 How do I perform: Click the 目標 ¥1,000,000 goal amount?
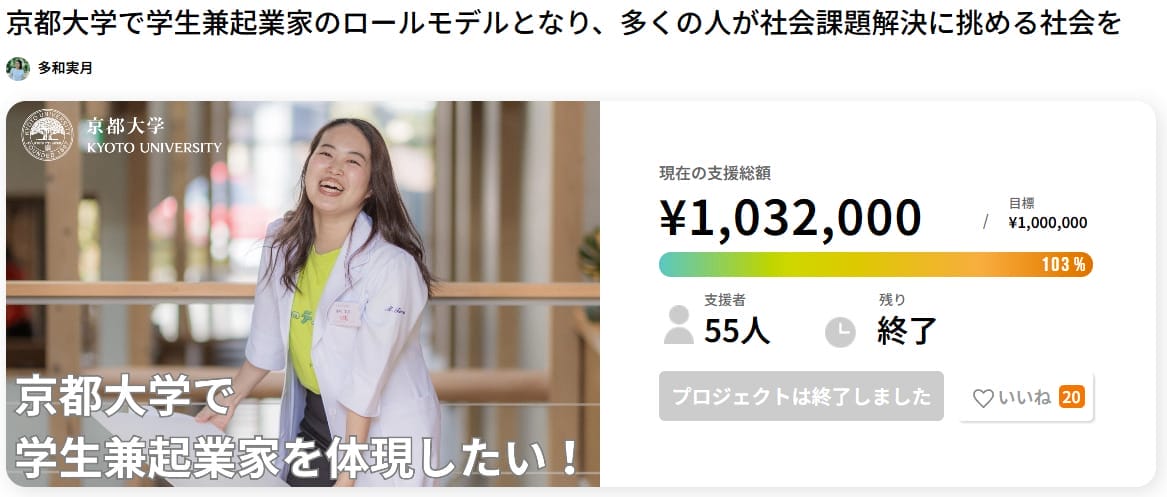point(1047,213)
